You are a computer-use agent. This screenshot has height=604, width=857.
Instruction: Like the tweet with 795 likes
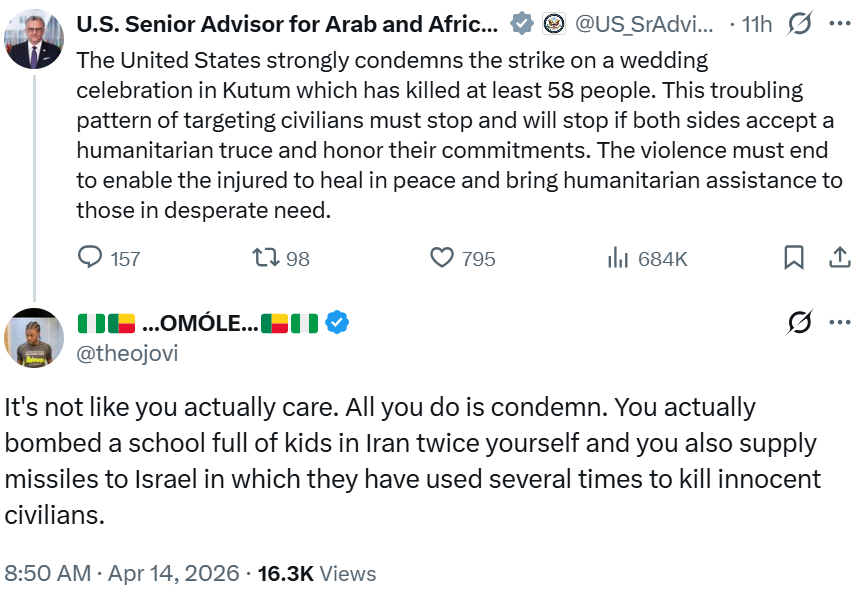pyautogui.click(x=442, y=258)
